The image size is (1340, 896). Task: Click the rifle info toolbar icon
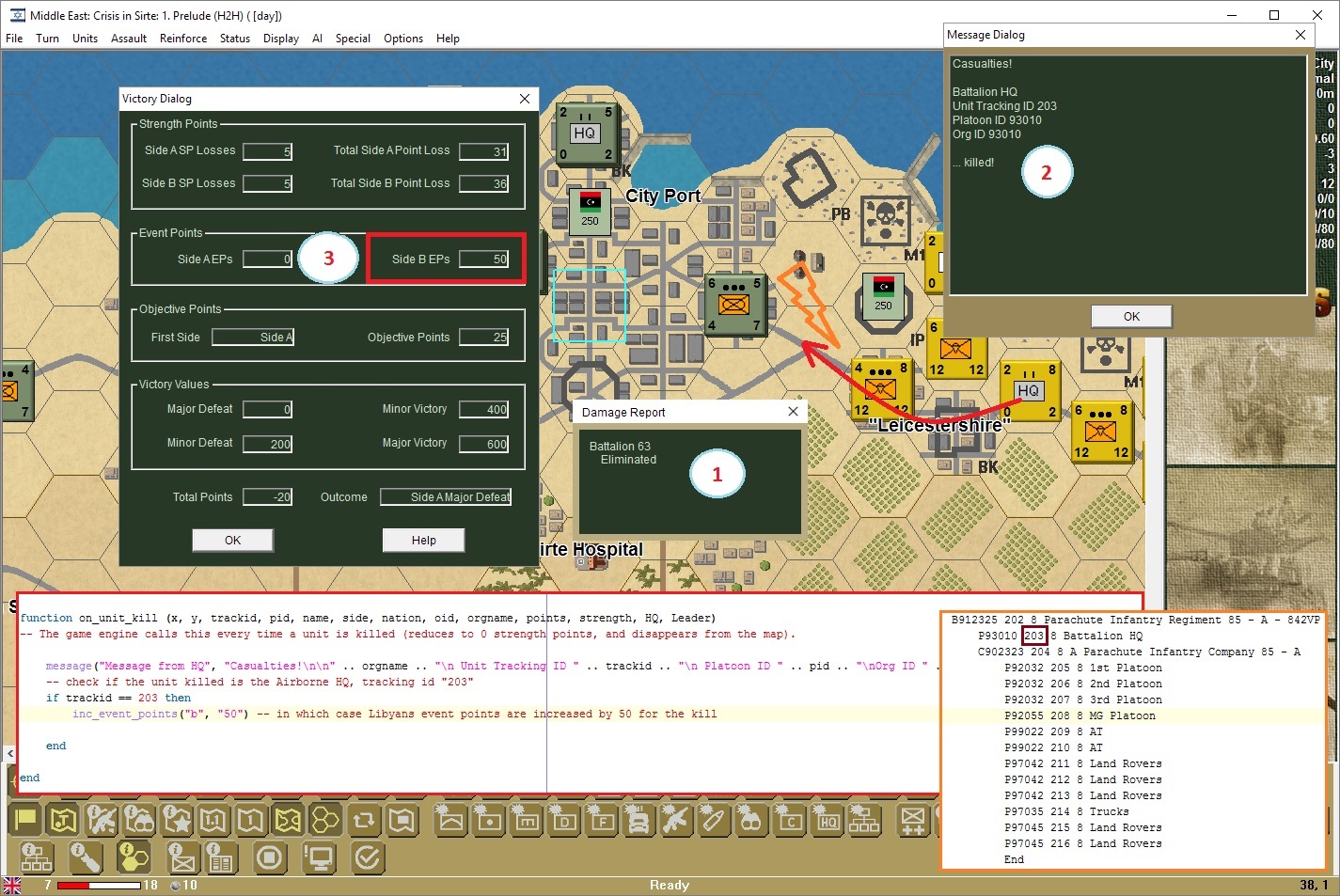tap(101, 819)
